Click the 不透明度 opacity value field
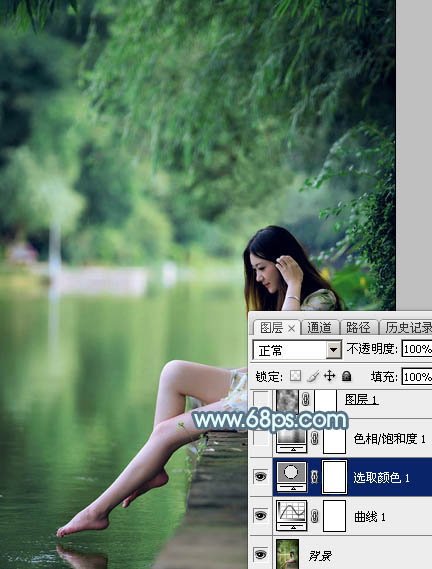This screenshot has height=569, width=432. tap(417, 349)
